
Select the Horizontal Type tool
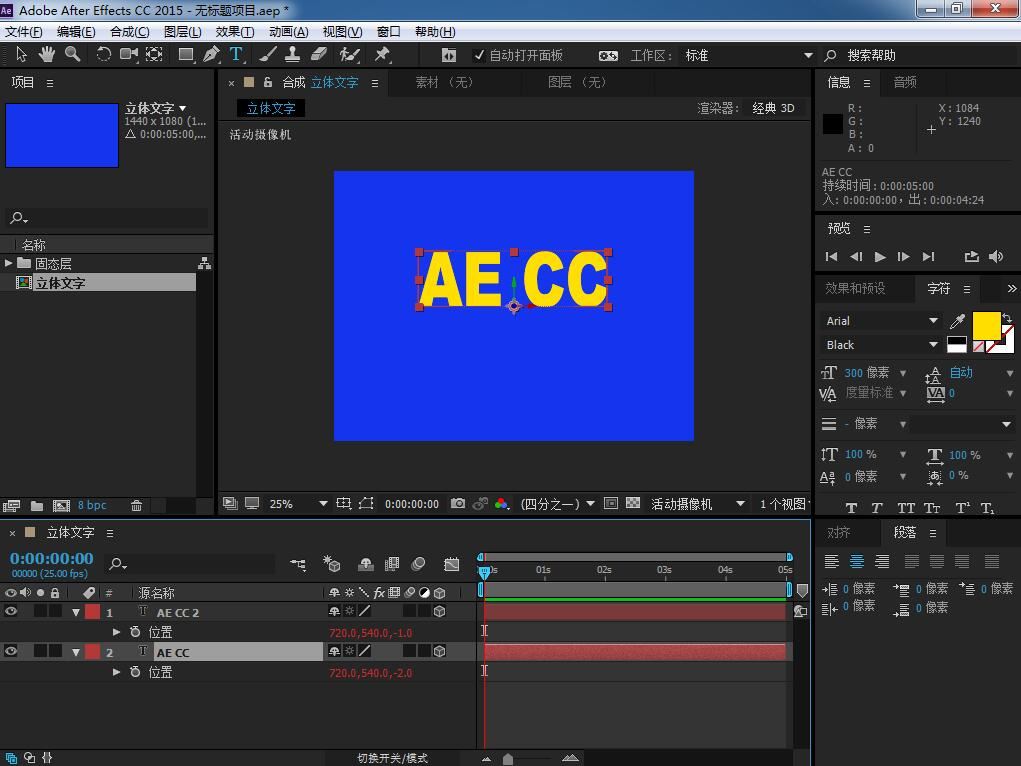click(x=236, y=55)
